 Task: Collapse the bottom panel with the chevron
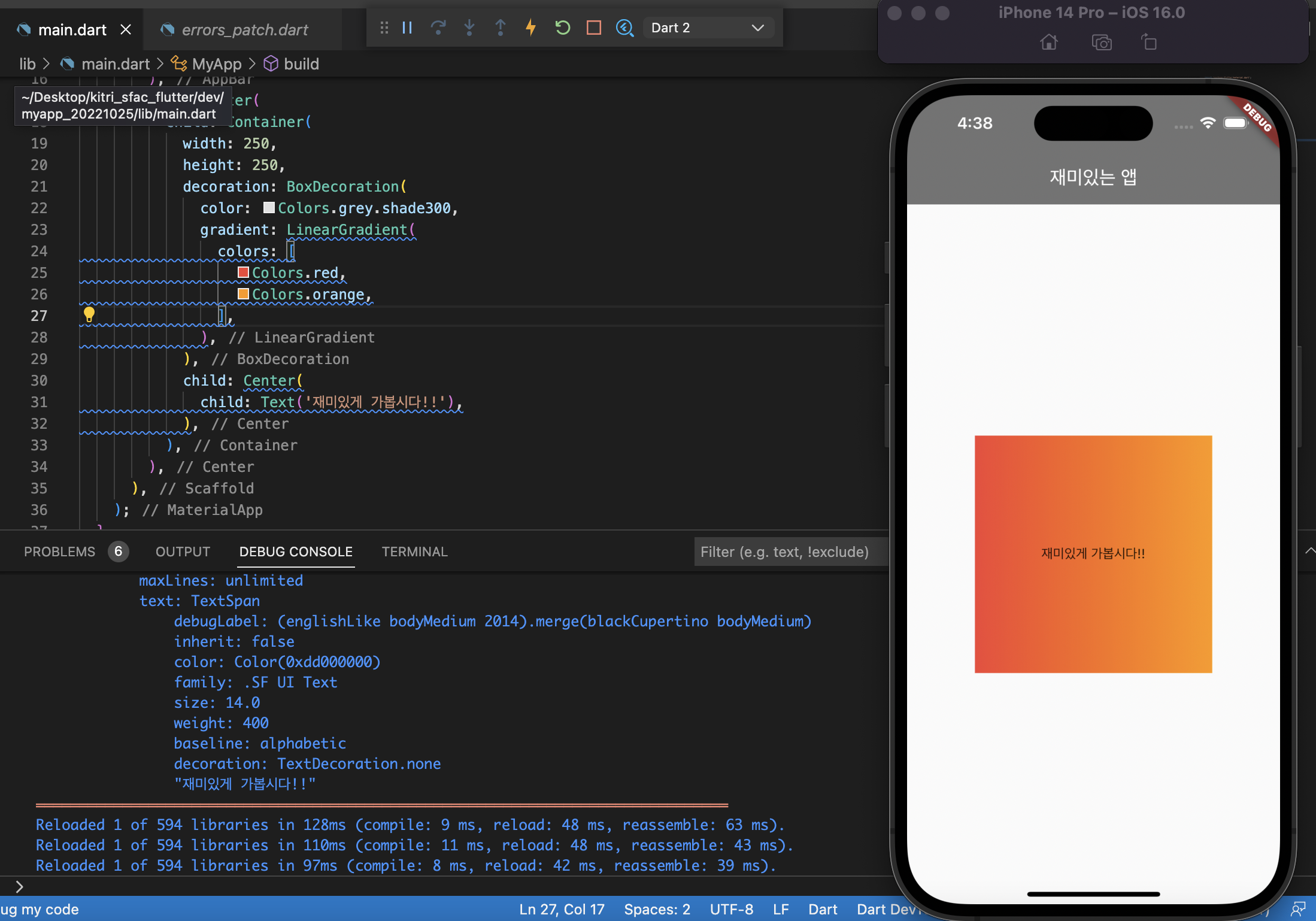coord(1309,551)
